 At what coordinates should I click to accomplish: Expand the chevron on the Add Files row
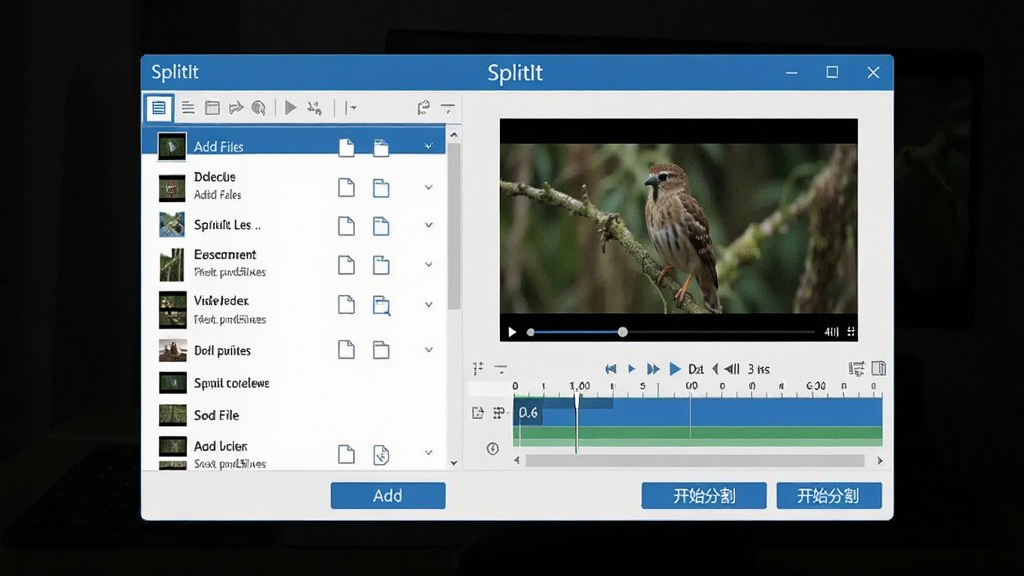[428, 146]
